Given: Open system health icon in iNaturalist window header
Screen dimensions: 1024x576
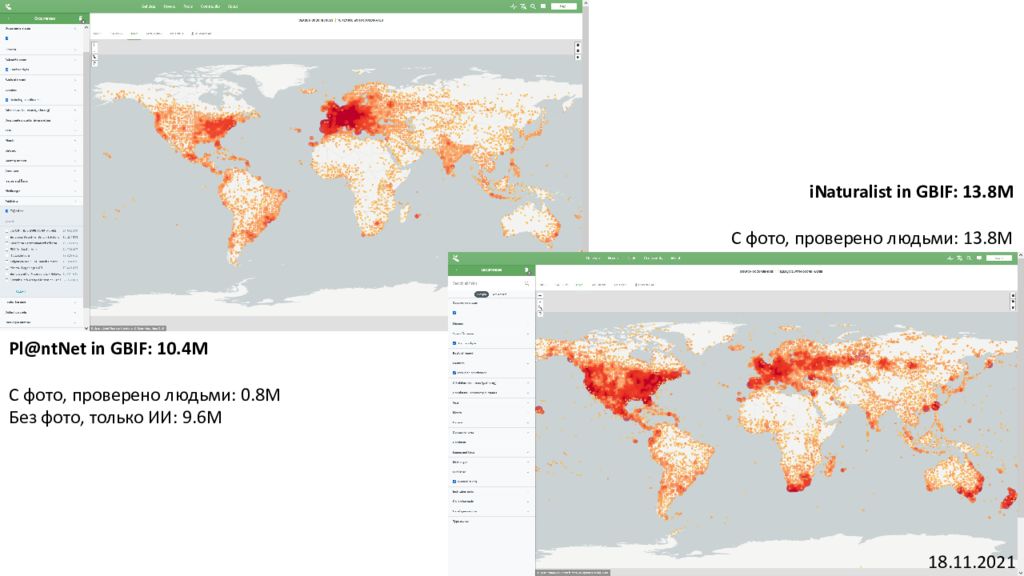Looking at the screenshot, I should (x=950, y=259).
